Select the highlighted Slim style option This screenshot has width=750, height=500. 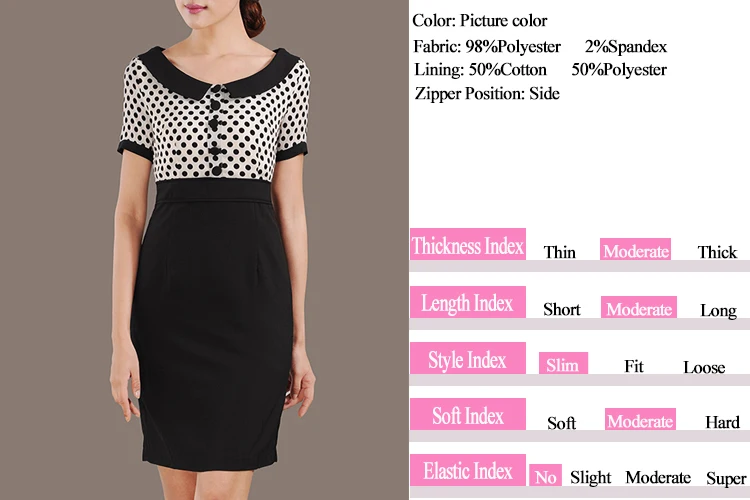(563, 363)
